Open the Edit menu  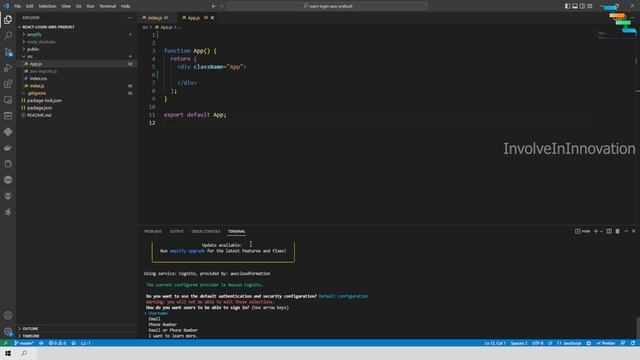click(x=30, y=6)
